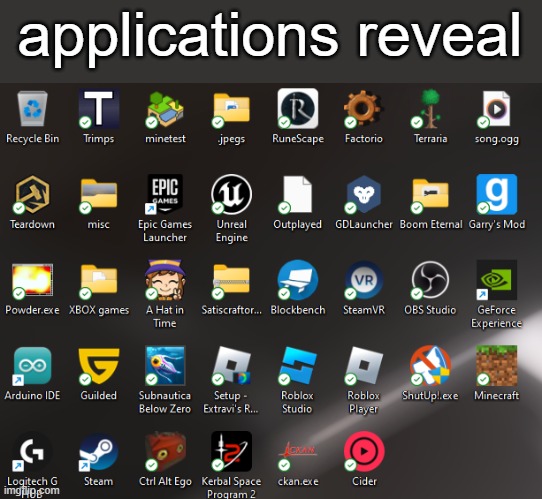Select the ckan.exe icon

tap(298, 451)
